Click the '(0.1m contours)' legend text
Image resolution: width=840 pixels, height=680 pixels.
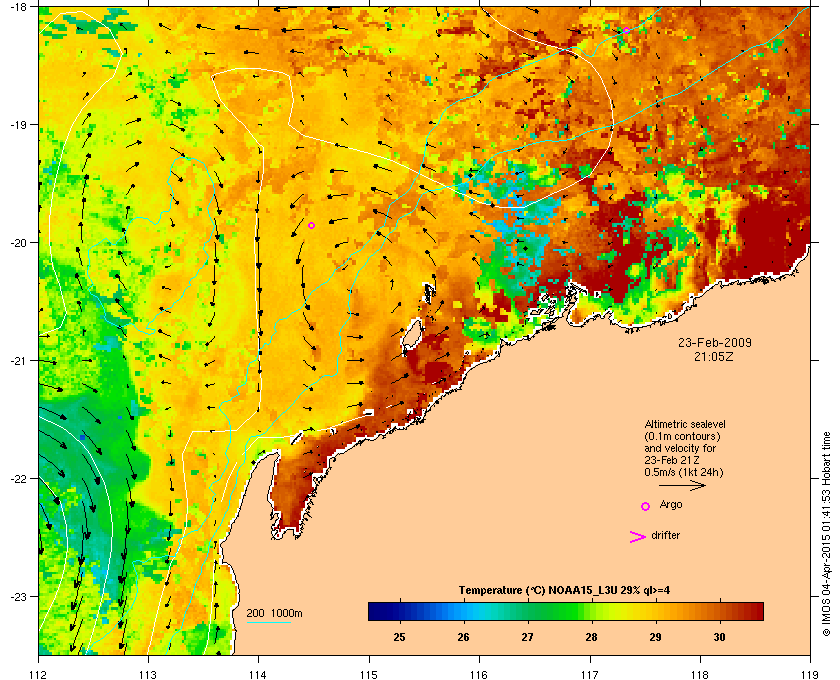click(682, 436)
